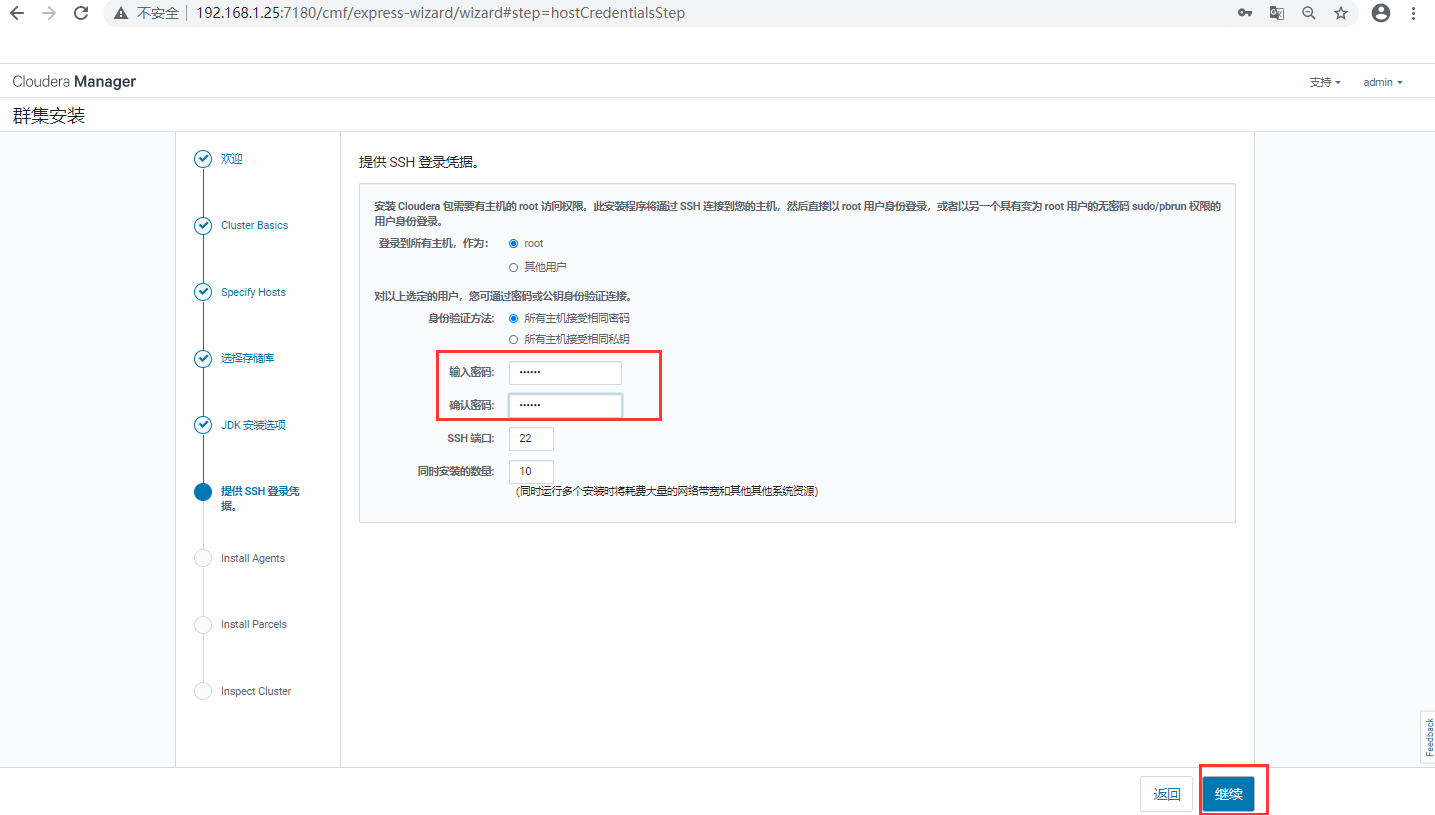The image size is (1435, 815).
Task: Click the browser forward arrow
Action: click(x=49, y=13)
